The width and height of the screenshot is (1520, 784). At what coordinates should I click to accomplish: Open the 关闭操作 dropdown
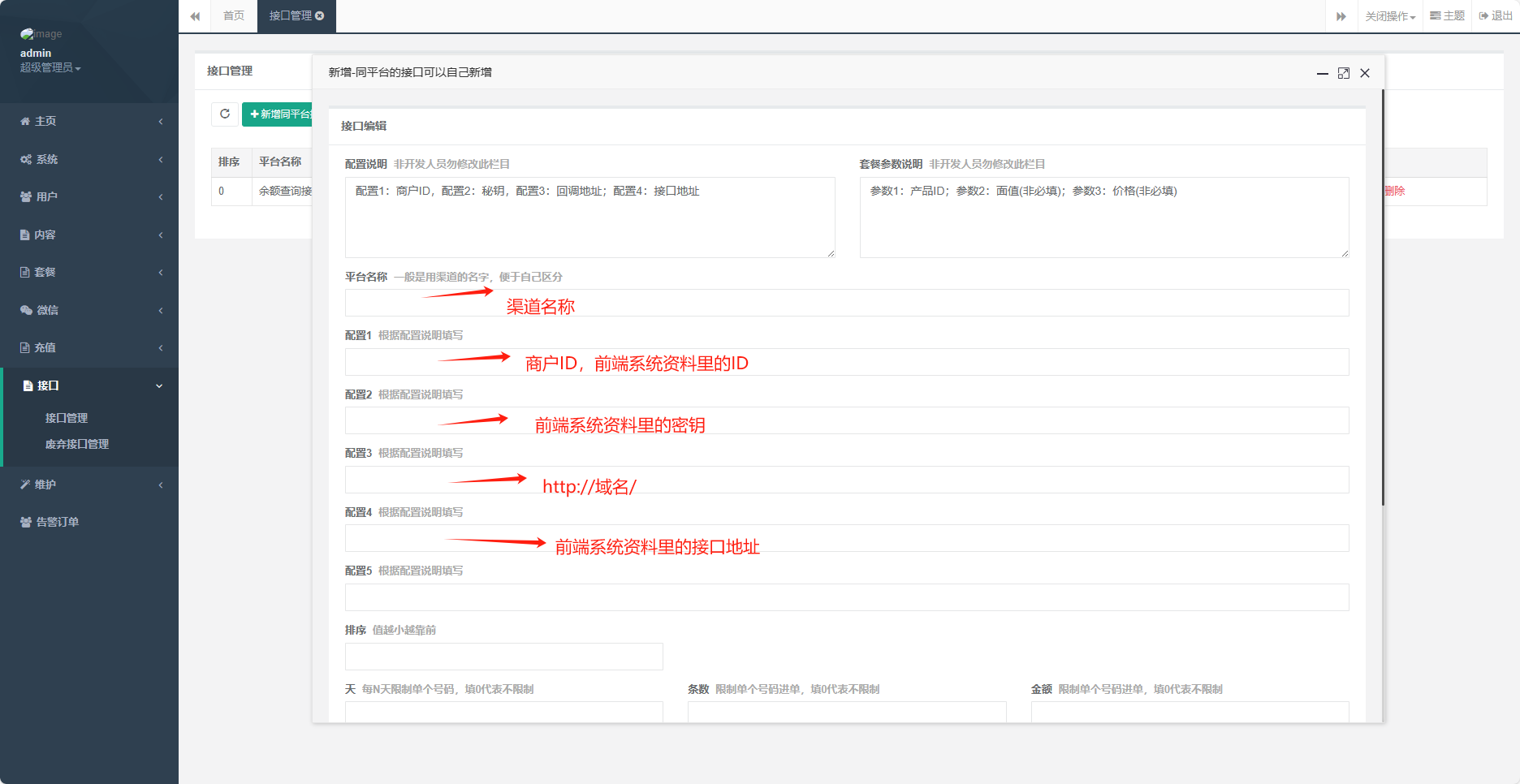tap(1390, 16)
